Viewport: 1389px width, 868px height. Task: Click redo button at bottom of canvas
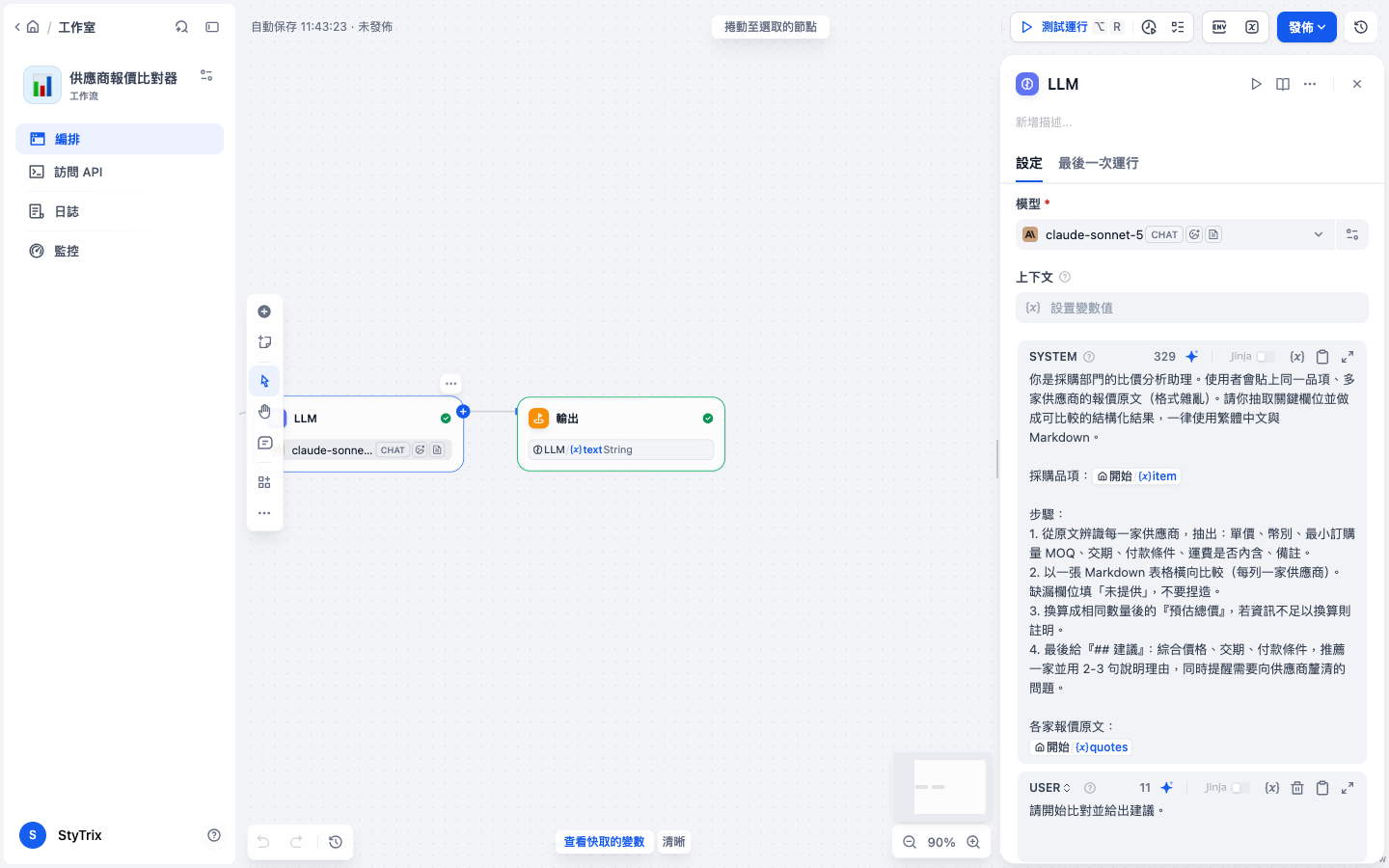(297, 842)
